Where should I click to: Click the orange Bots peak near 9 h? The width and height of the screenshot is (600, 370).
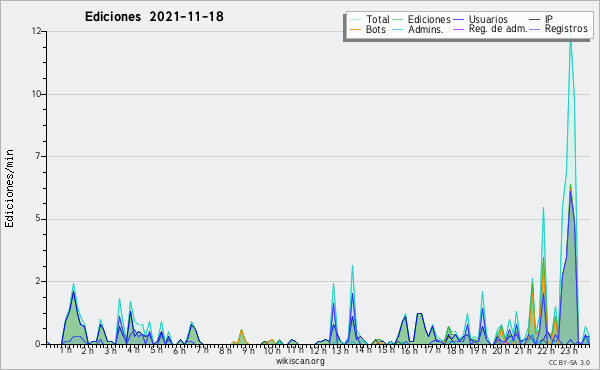click(x=241, y=331)
